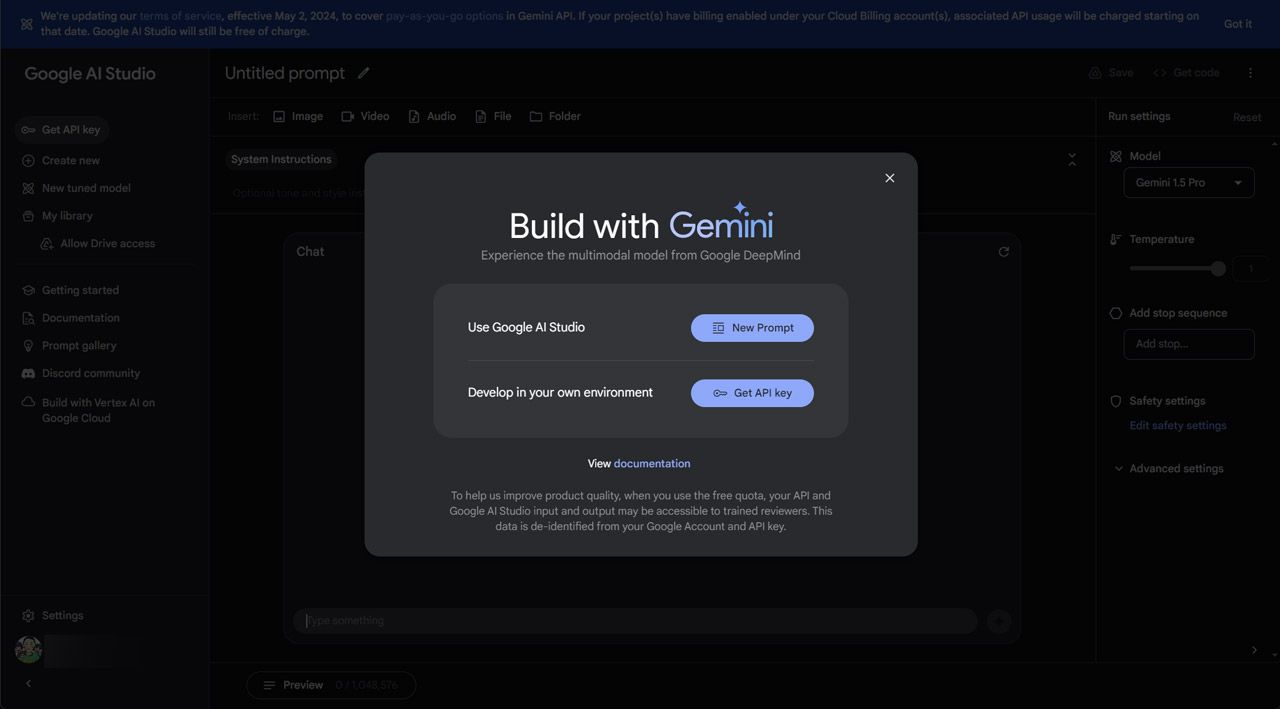Image resolution: width=1280 pixels, height=709 pixels.
Task: Open the terms of service link
Action: 180,16
